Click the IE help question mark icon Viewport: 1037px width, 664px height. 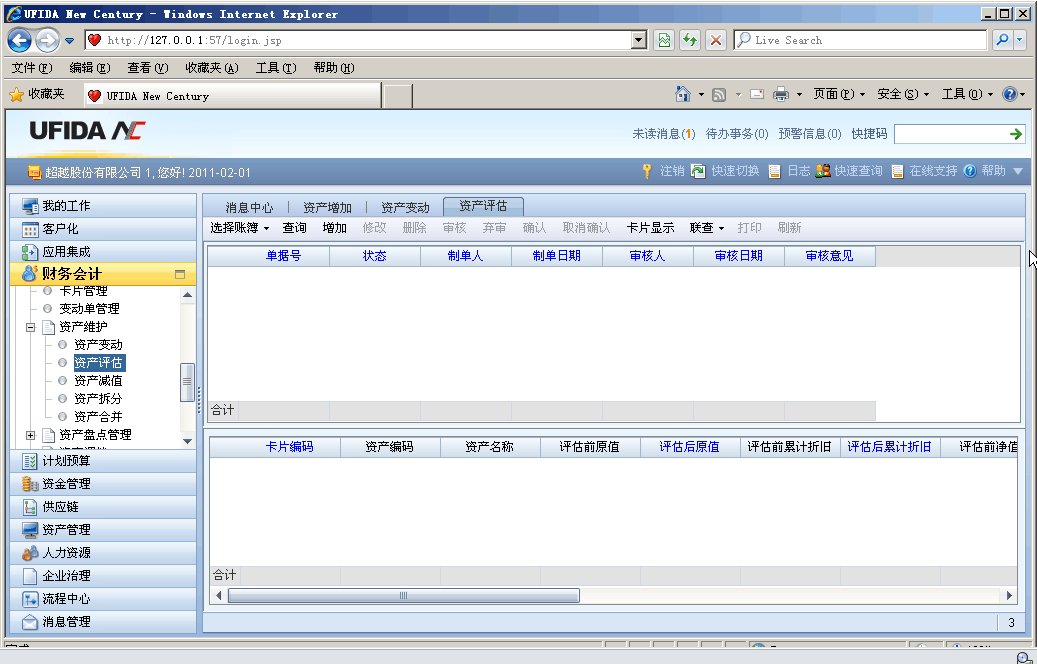click(1009, 94)
